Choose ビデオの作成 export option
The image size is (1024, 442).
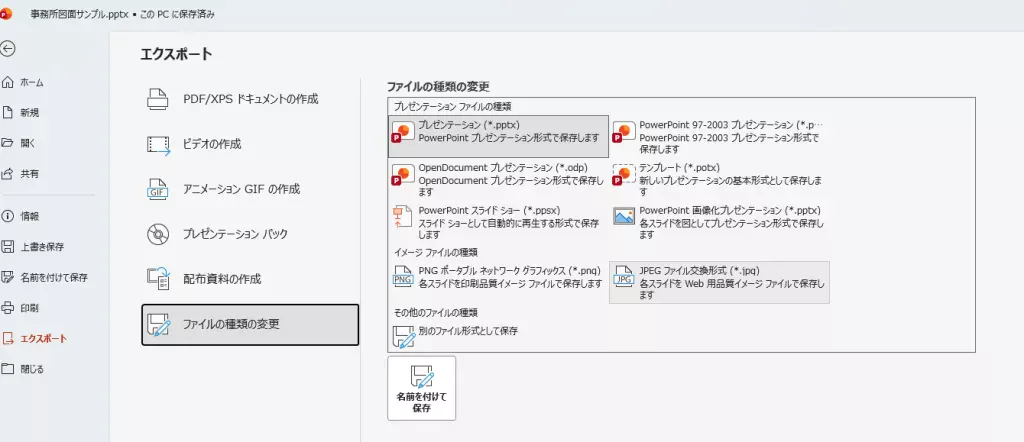[250, 144]
